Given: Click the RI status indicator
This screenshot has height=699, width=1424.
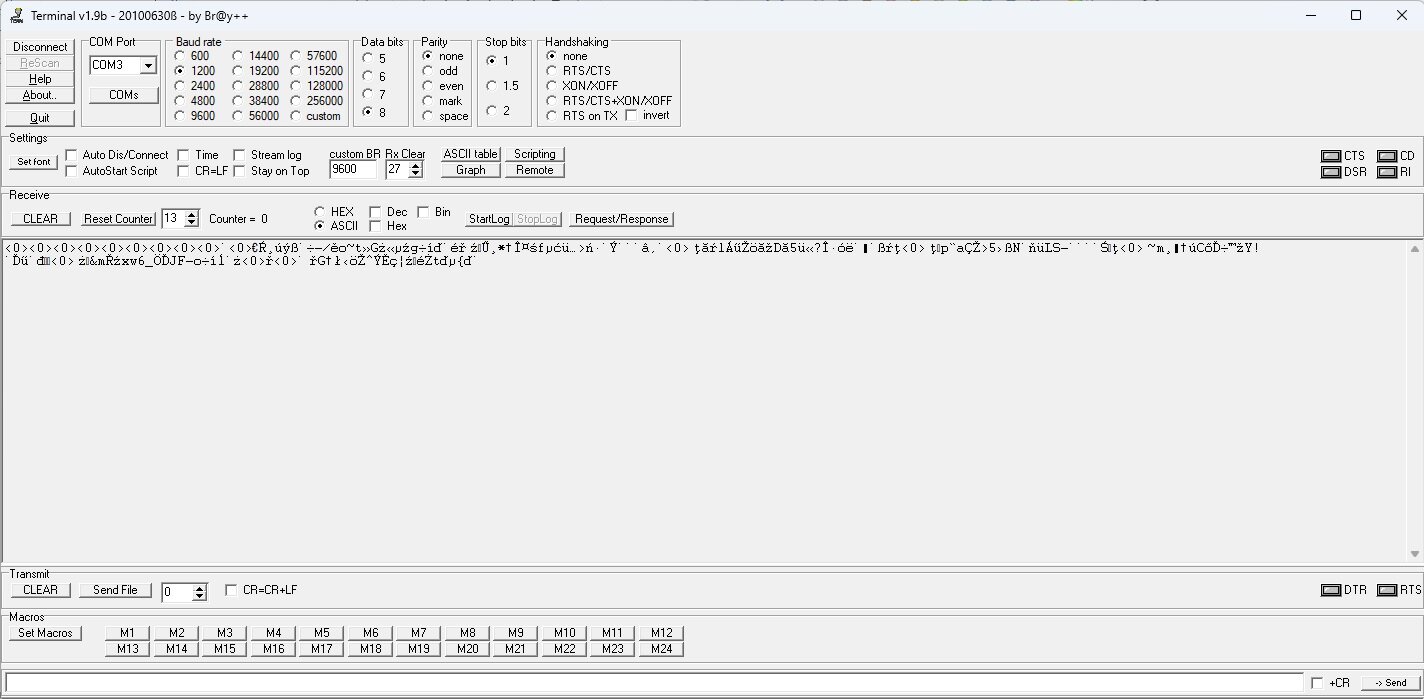Looking at the screenshot, I should click(1386, 172).
